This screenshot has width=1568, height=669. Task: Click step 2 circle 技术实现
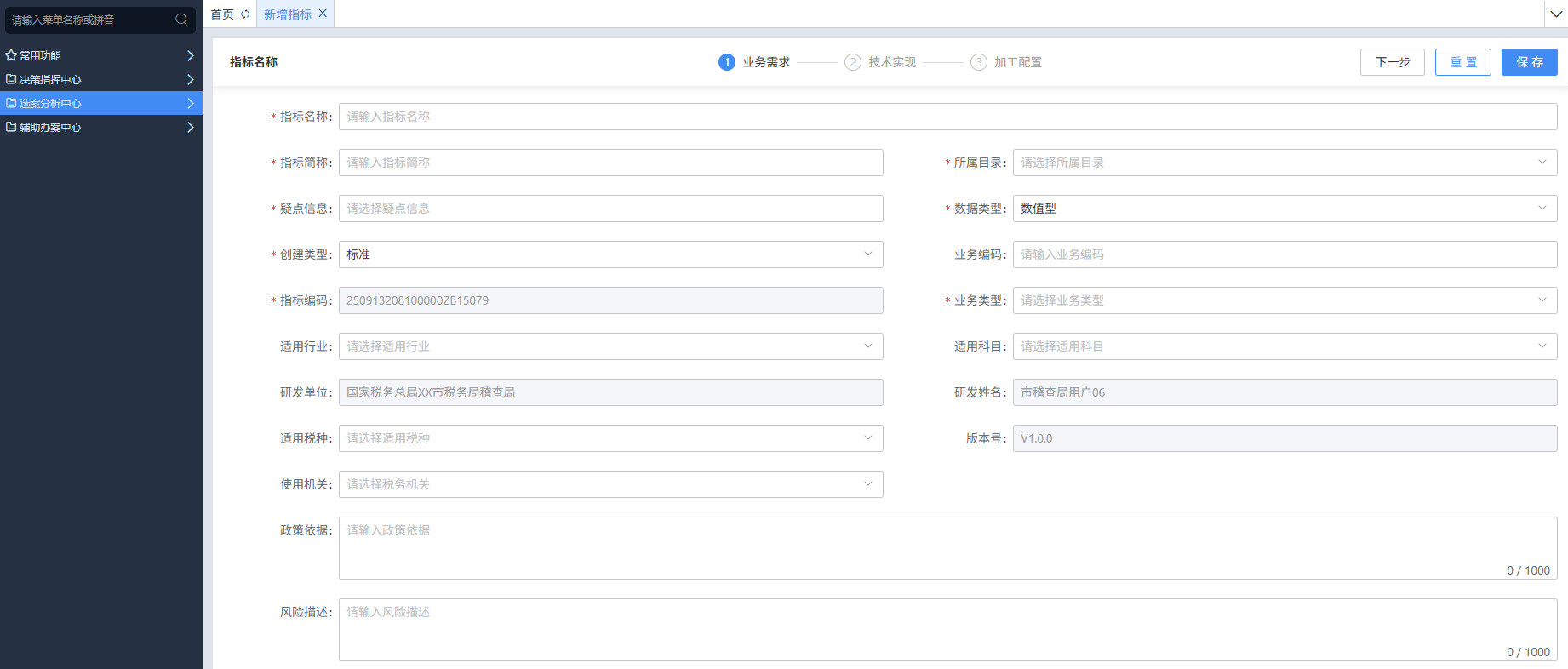(x=852, y=62)
